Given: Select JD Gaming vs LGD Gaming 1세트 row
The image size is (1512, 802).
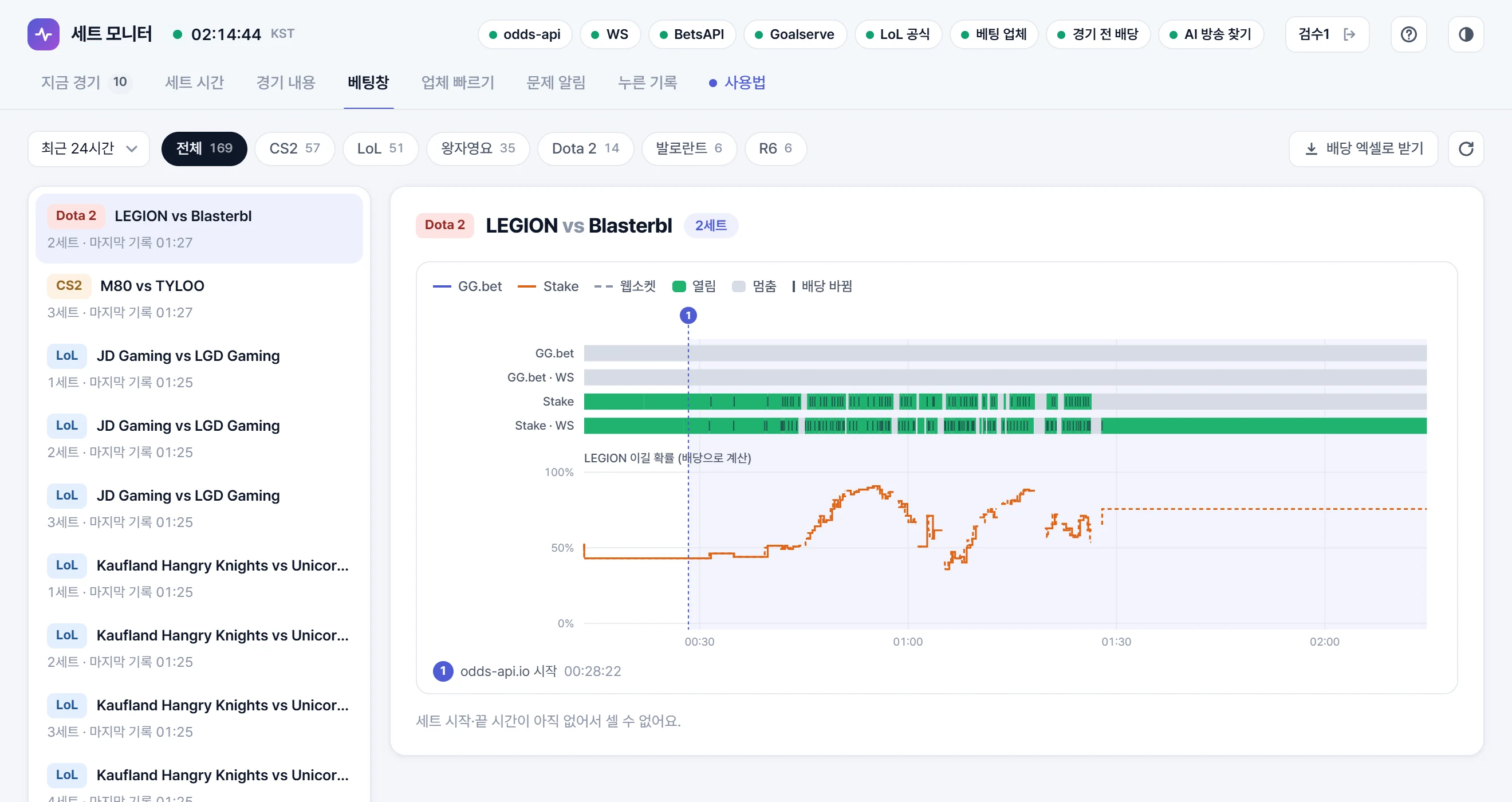Looking at the screenshot, I should 199,368.
